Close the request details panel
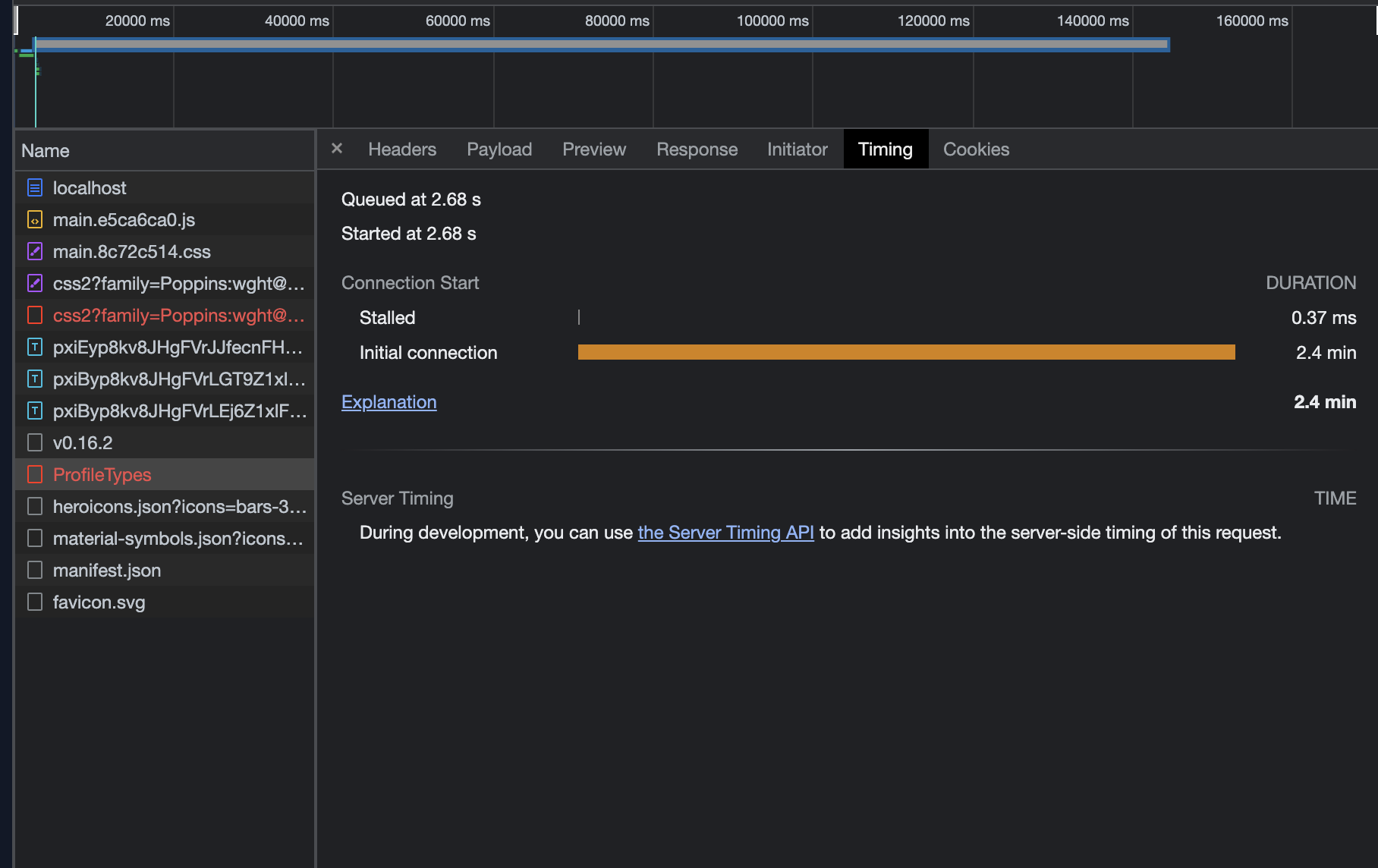This screenshot has width=1378, height=868. click(336, 149)
